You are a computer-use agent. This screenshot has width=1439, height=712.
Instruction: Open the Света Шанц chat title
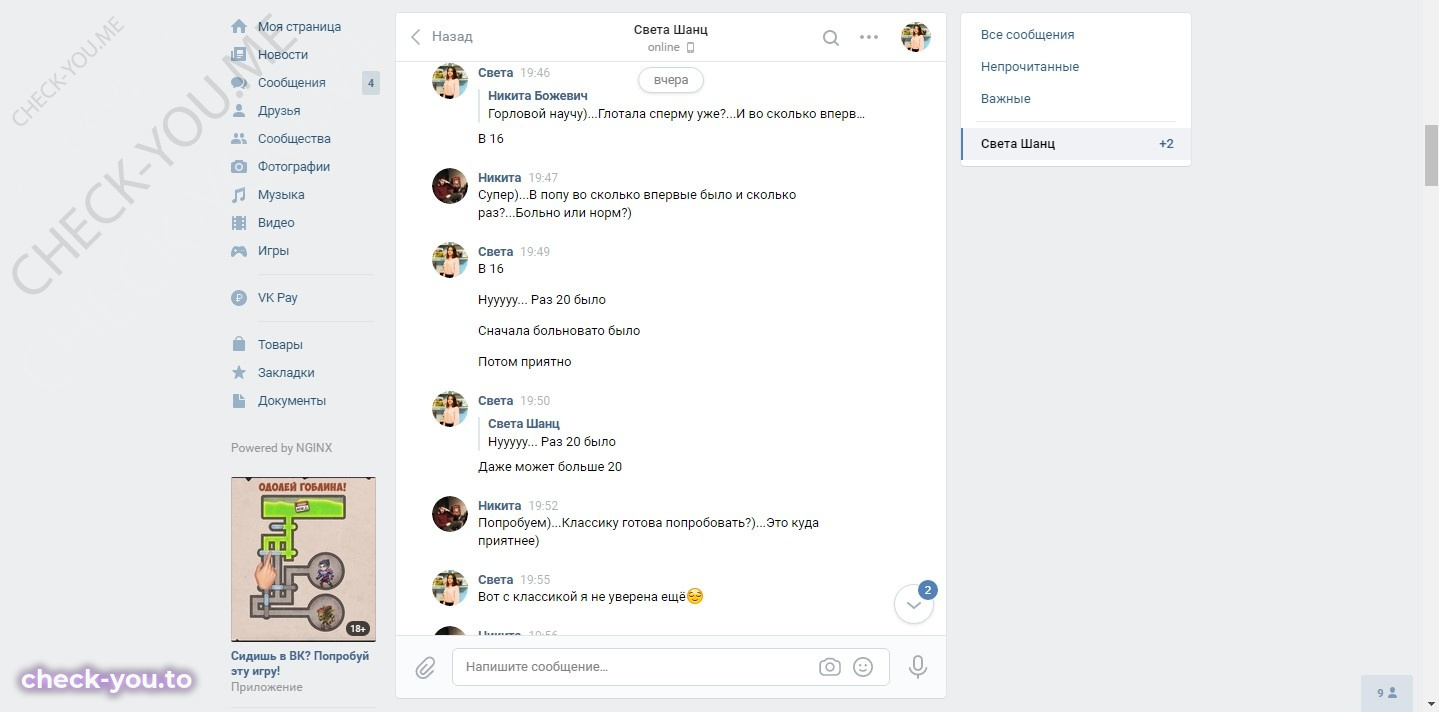(x=671, y=30)
